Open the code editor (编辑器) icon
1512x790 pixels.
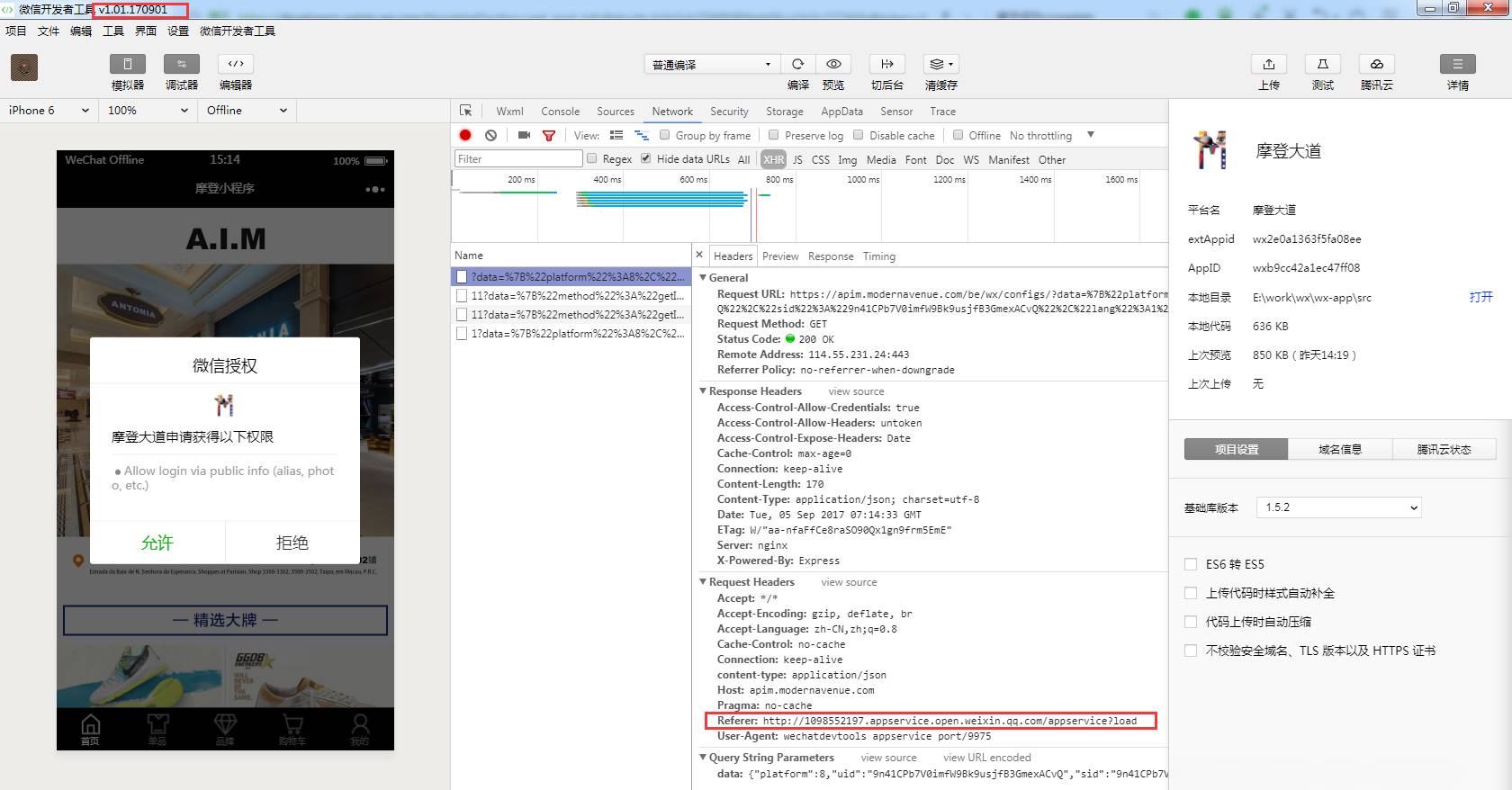tap(235, 64)
